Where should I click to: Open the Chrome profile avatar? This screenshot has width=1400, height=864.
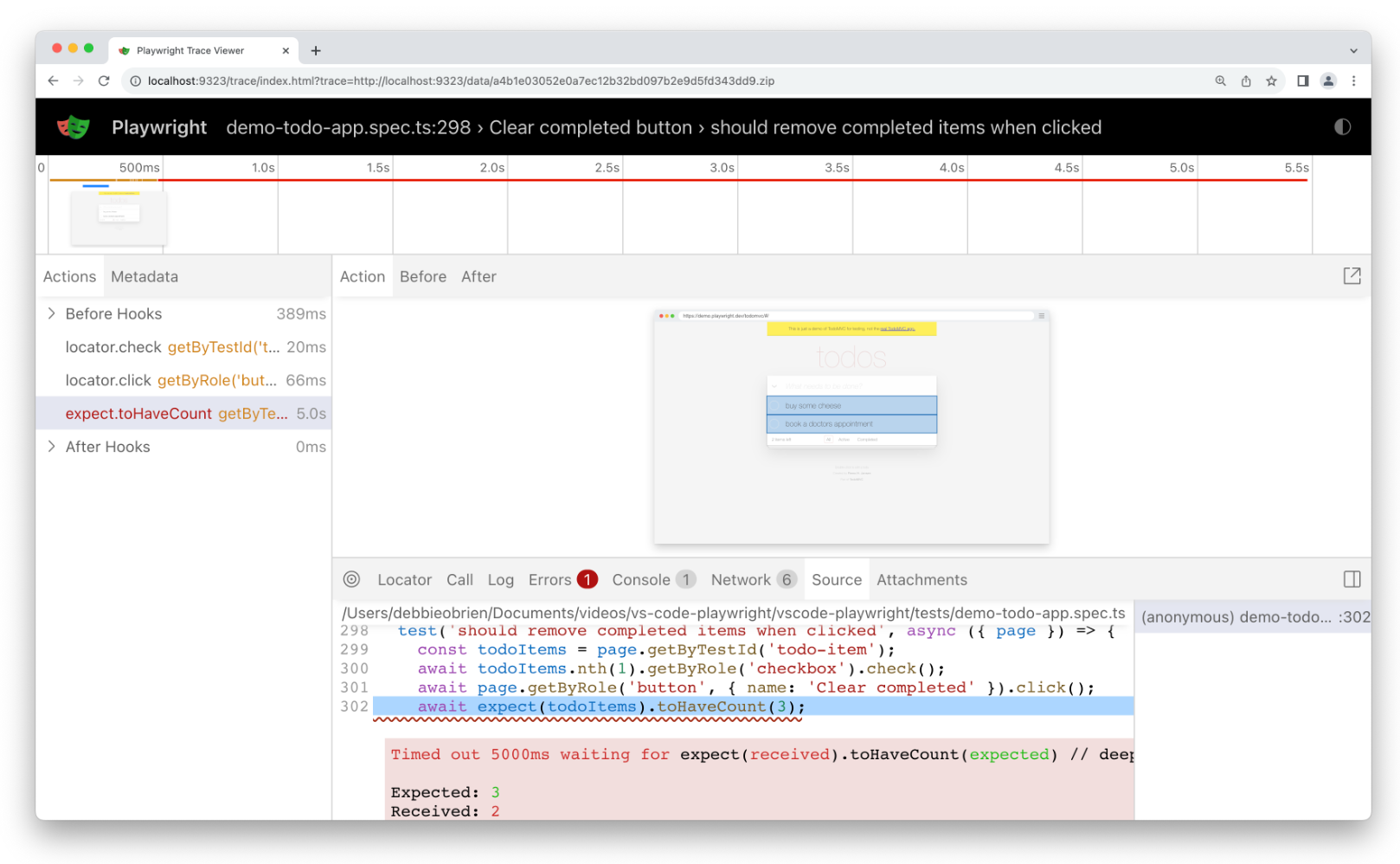pos(1328,81)
